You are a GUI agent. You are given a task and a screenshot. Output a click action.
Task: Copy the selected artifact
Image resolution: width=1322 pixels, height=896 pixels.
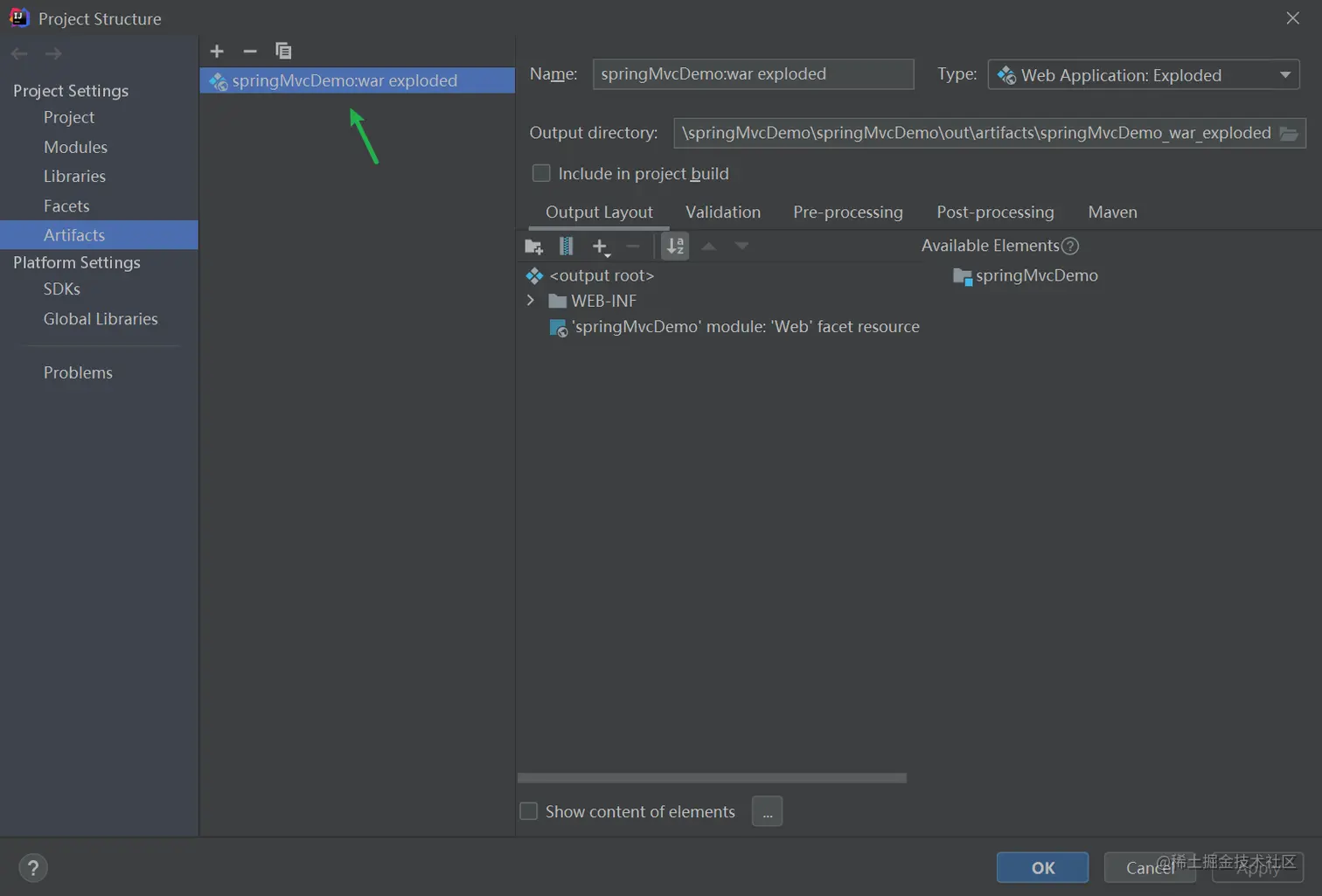click(x=283, y=52)
